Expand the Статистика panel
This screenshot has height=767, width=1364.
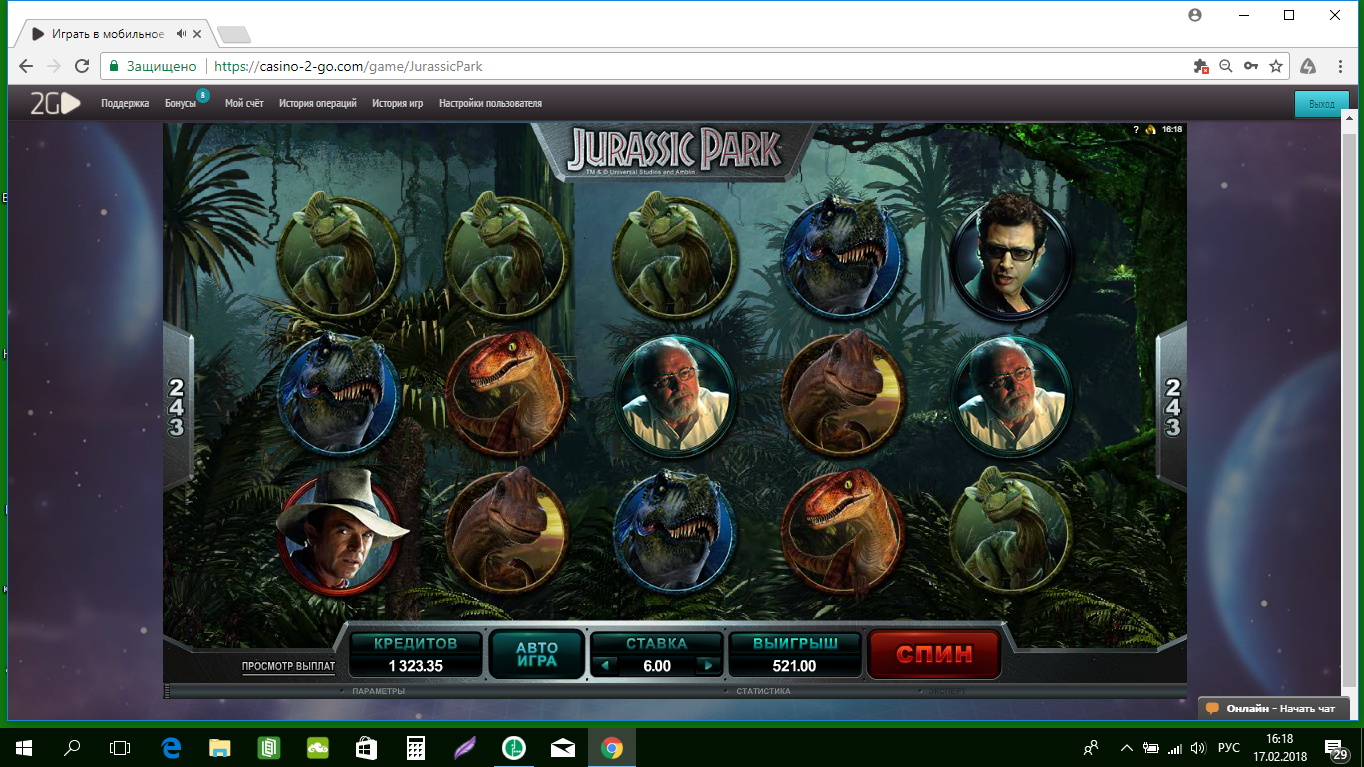tap(762, 691)
